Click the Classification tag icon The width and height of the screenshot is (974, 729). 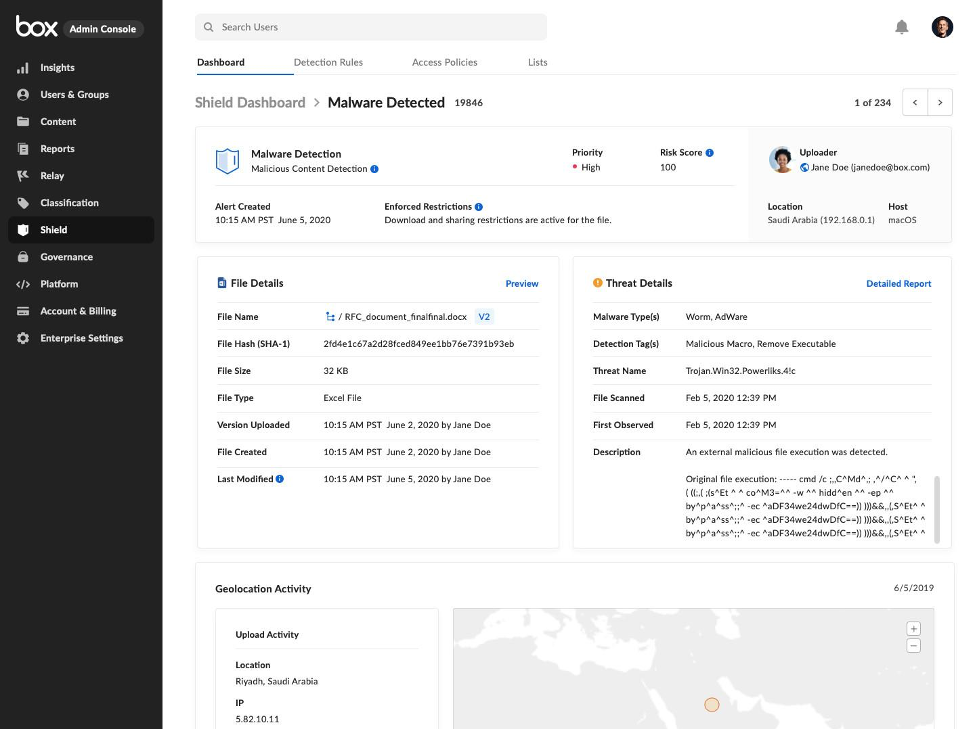coord(23,203)
